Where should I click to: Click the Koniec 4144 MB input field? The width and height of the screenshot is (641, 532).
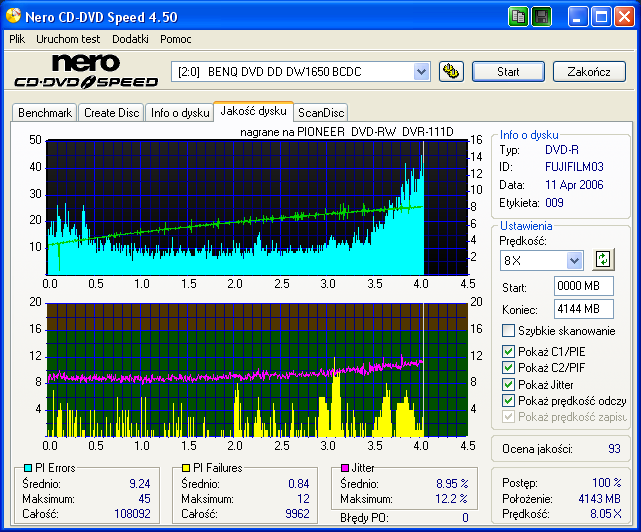coord(584,309)
